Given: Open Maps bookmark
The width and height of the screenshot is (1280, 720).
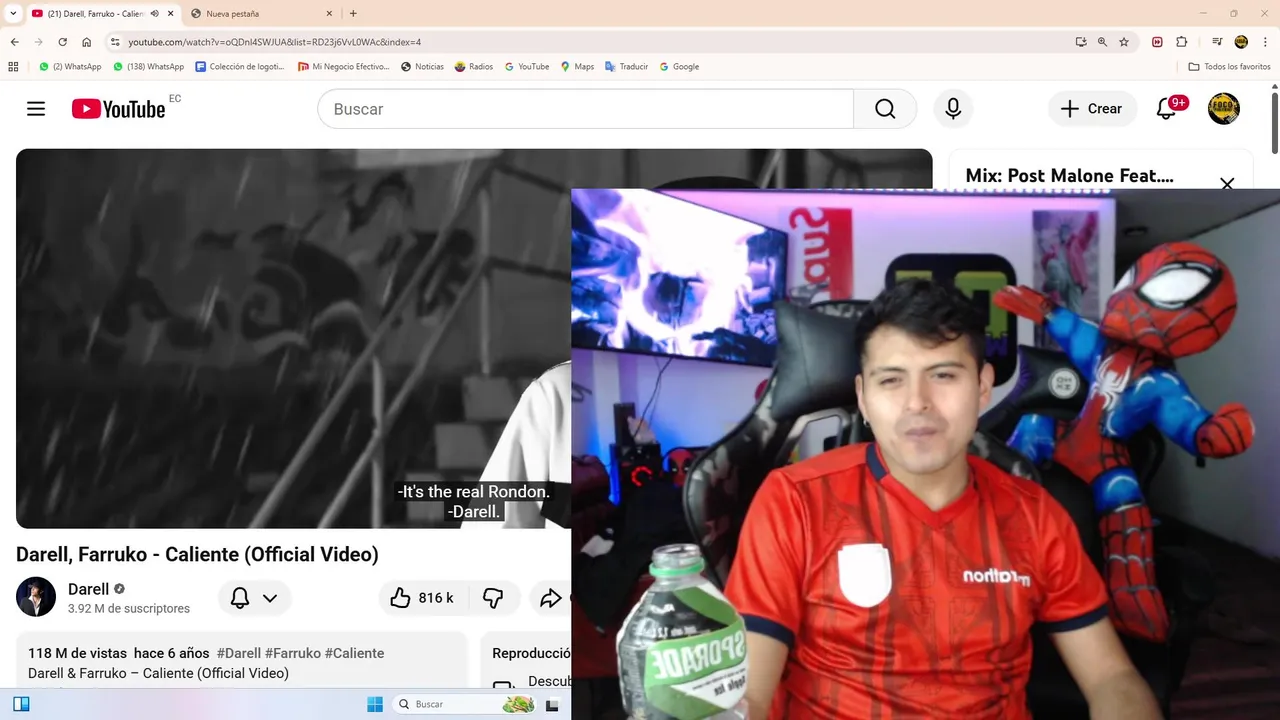Looking at the screenshot, I should (x=577, y=67).
